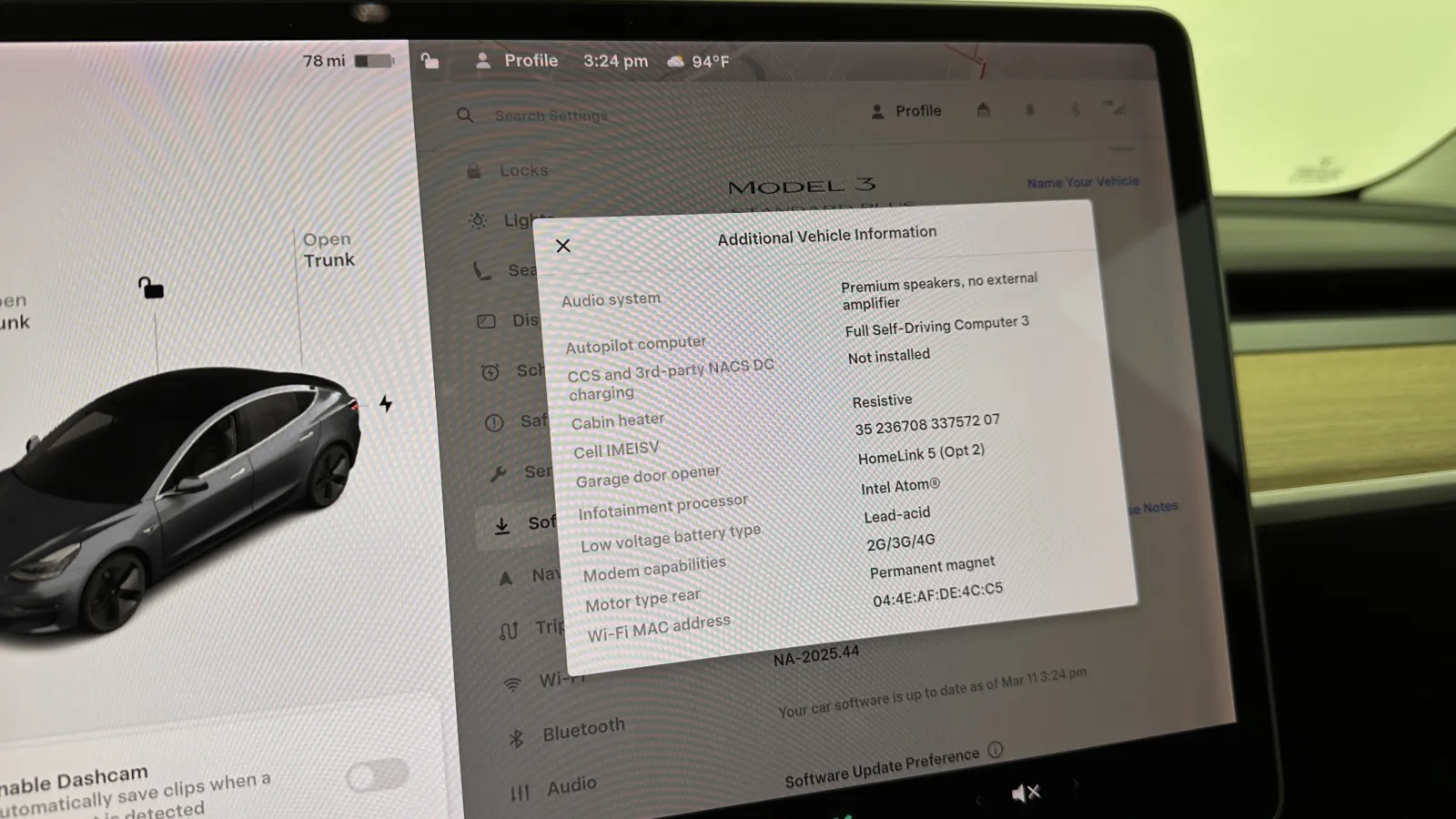Tap the HomeLink garage icon
The width and height of the screenshot is (1456, 819).
tap(983, 110)
